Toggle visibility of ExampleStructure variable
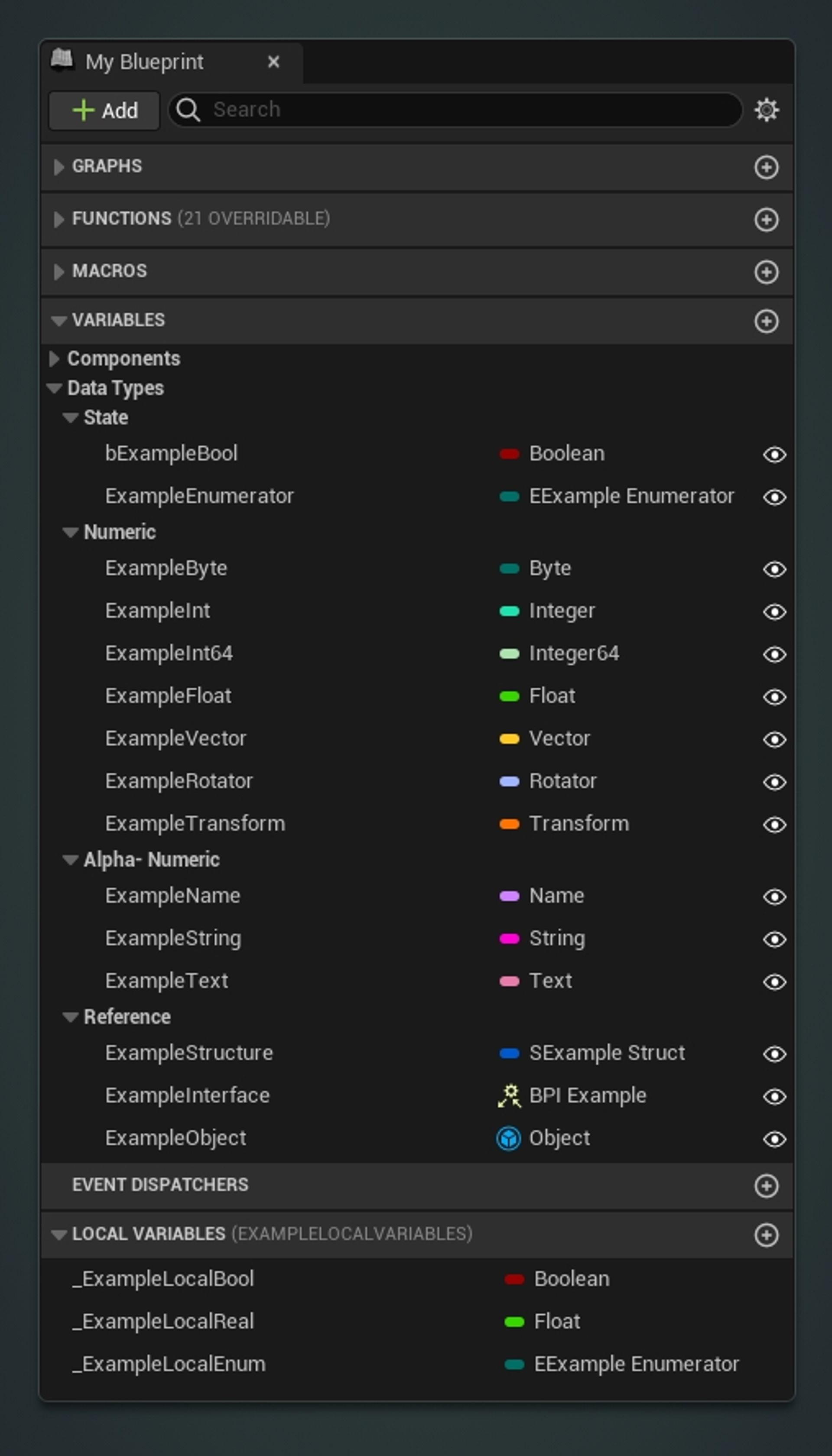The image size is (832, 1456). [x=774, y=1054]
